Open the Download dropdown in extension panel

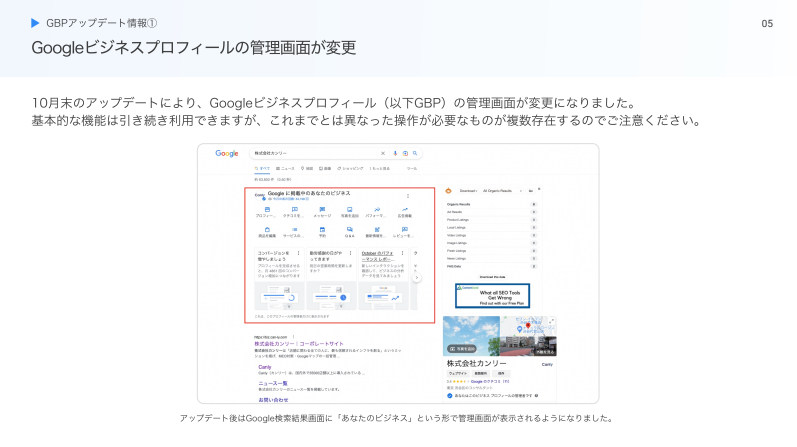click(x=468, y=191)
